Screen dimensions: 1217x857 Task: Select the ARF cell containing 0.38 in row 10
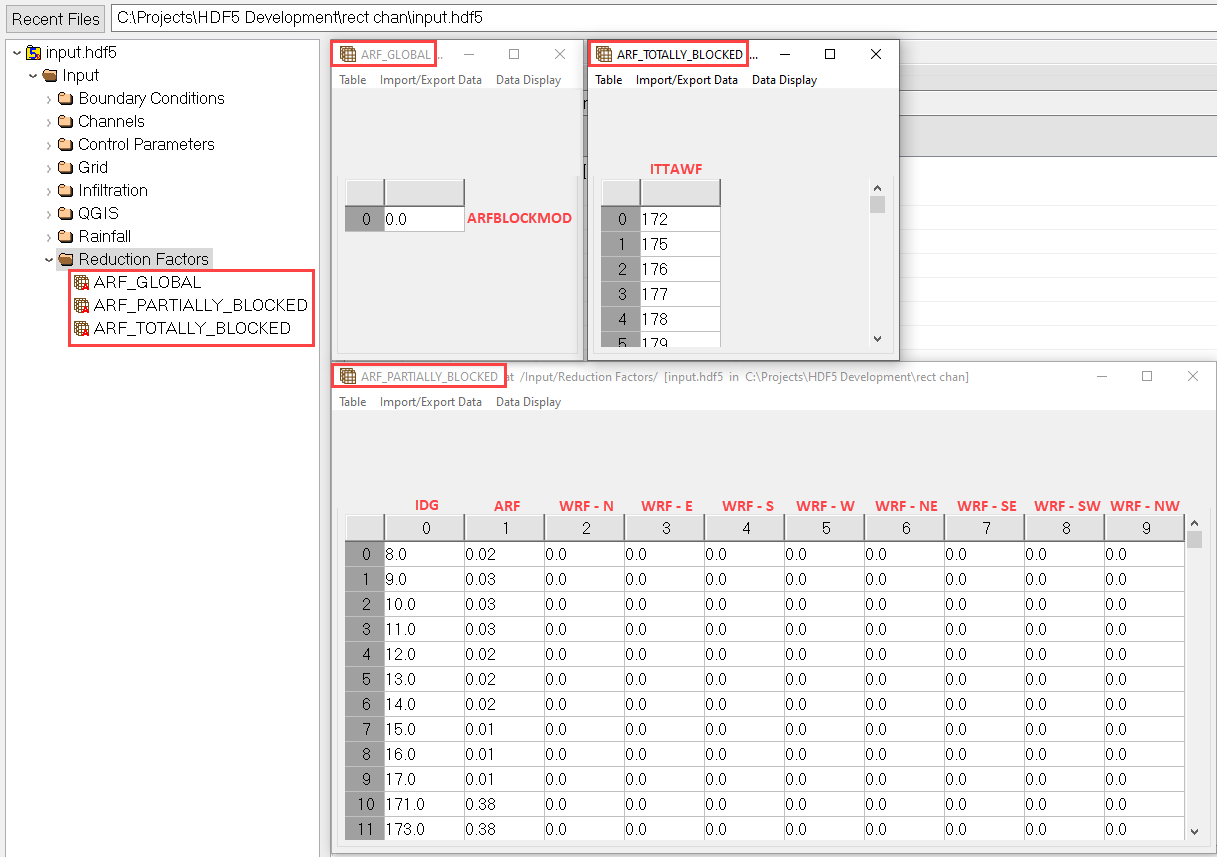[x=504, y=804]
